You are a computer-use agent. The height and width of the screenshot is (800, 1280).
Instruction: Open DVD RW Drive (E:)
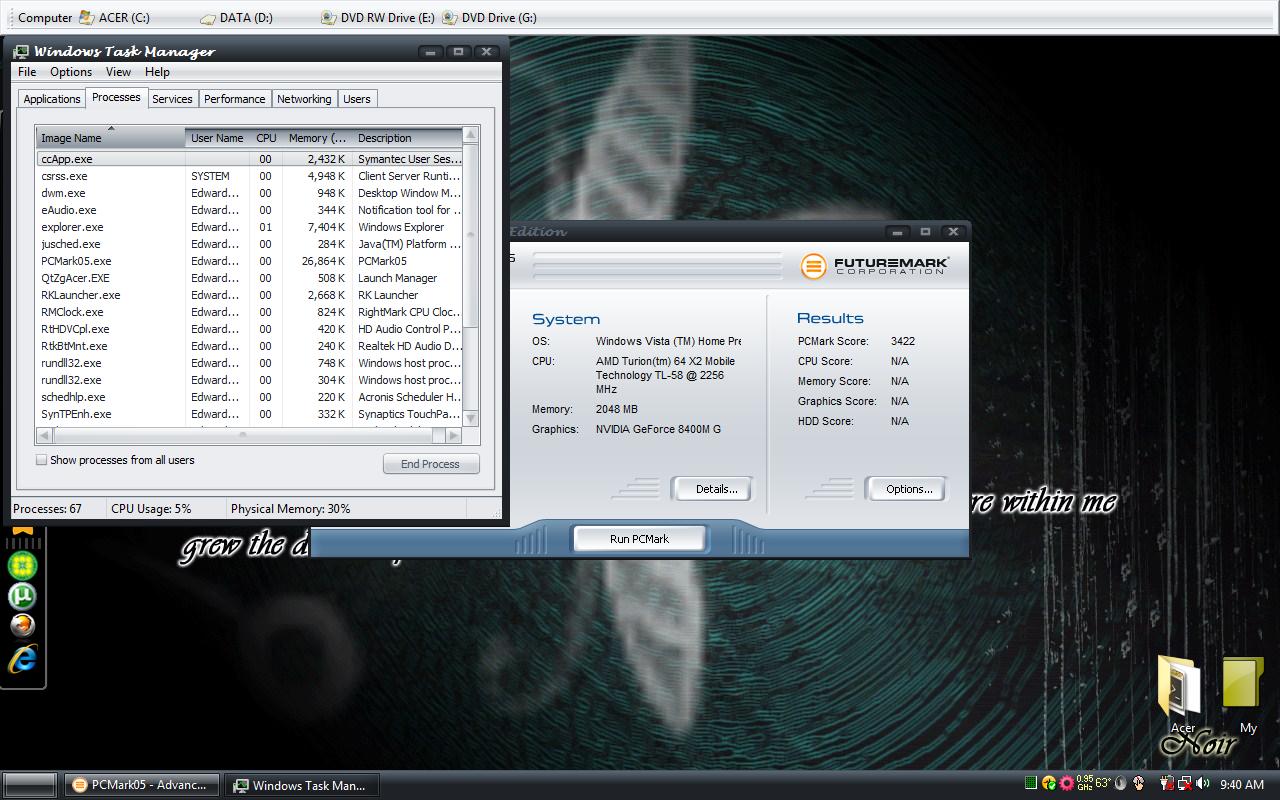[377, 17]
